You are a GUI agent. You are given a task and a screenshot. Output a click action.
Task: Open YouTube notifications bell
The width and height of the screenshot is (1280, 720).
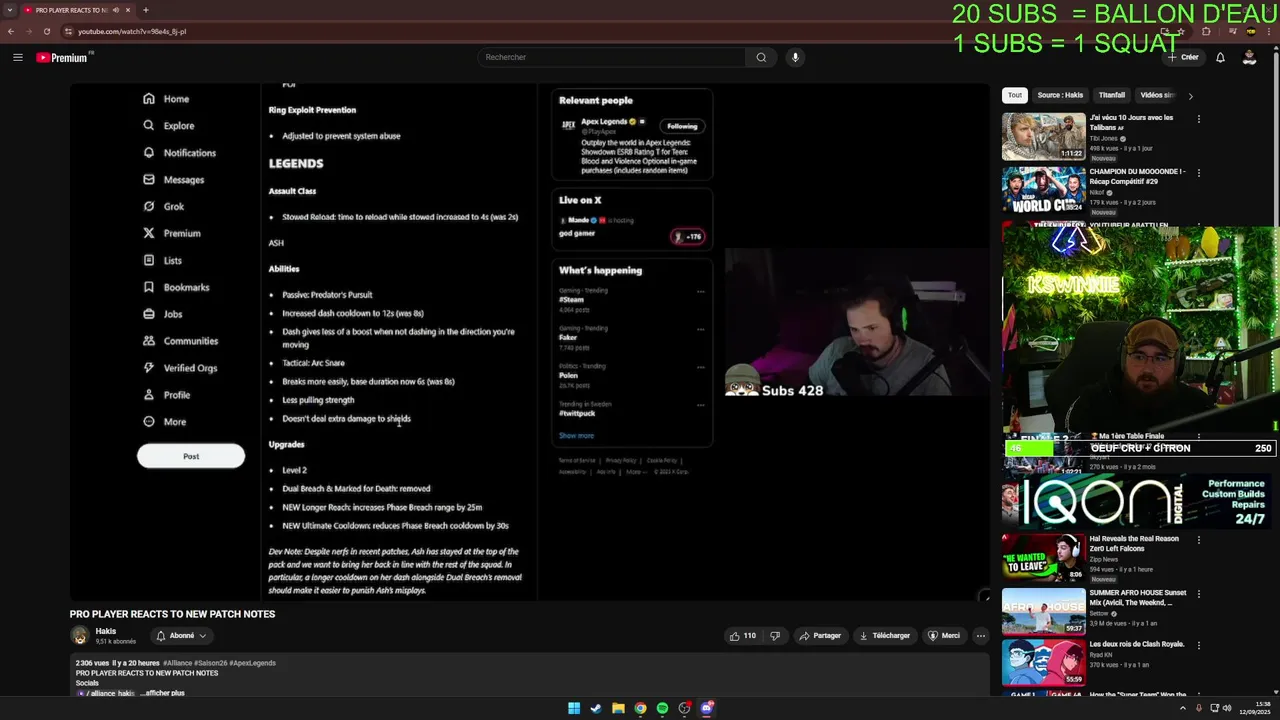pos(1220,57)
